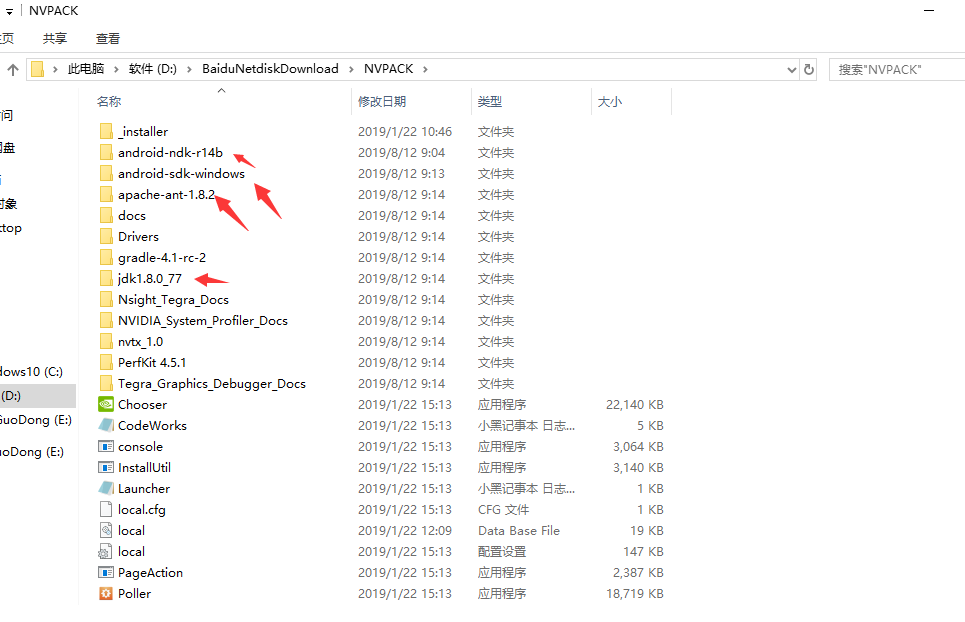
Task: Open quick access toolbar dropdown arrow
Action: pos(9,11)
